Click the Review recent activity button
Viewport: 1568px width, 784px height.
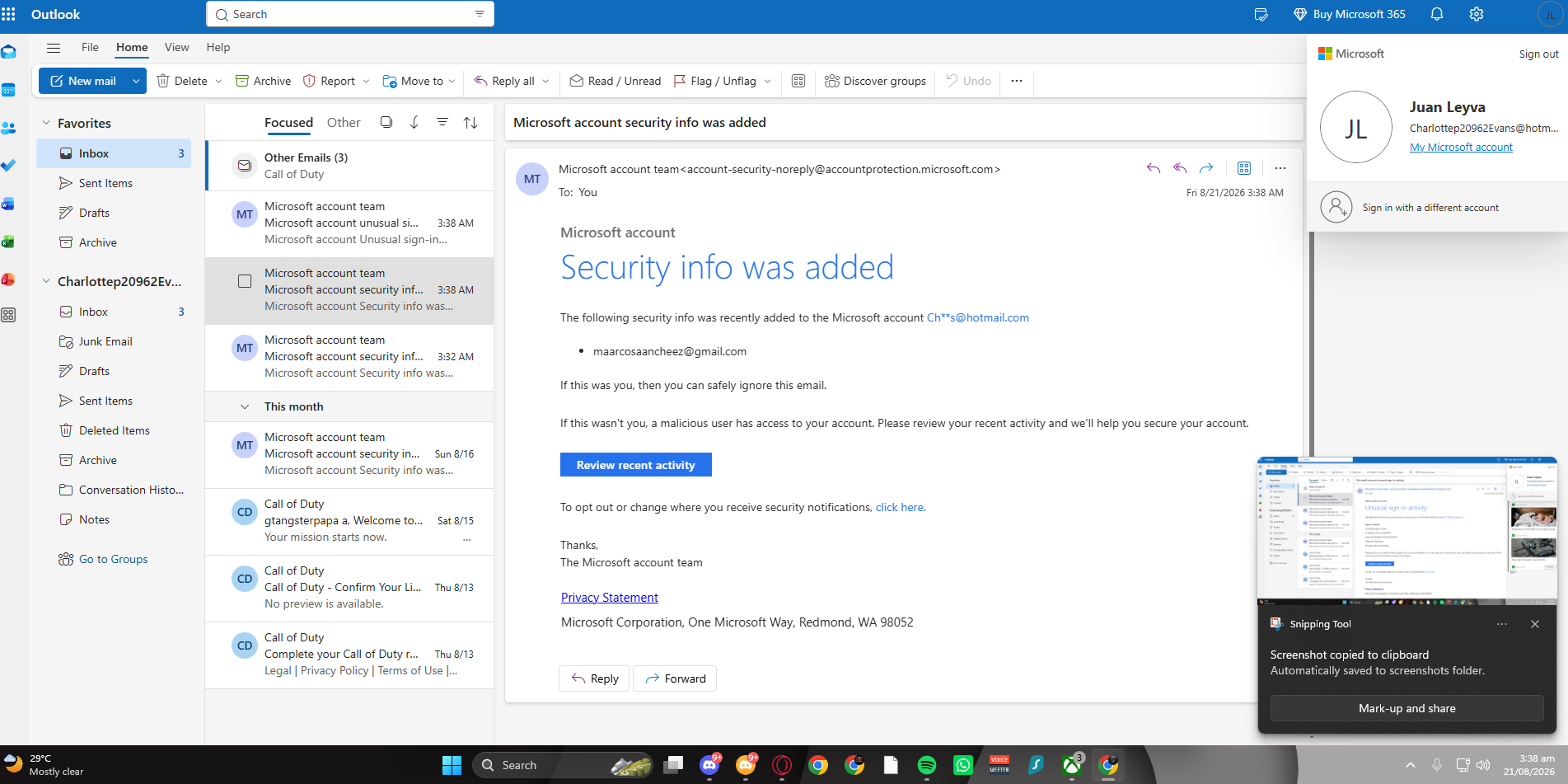(x=636, y=465)
